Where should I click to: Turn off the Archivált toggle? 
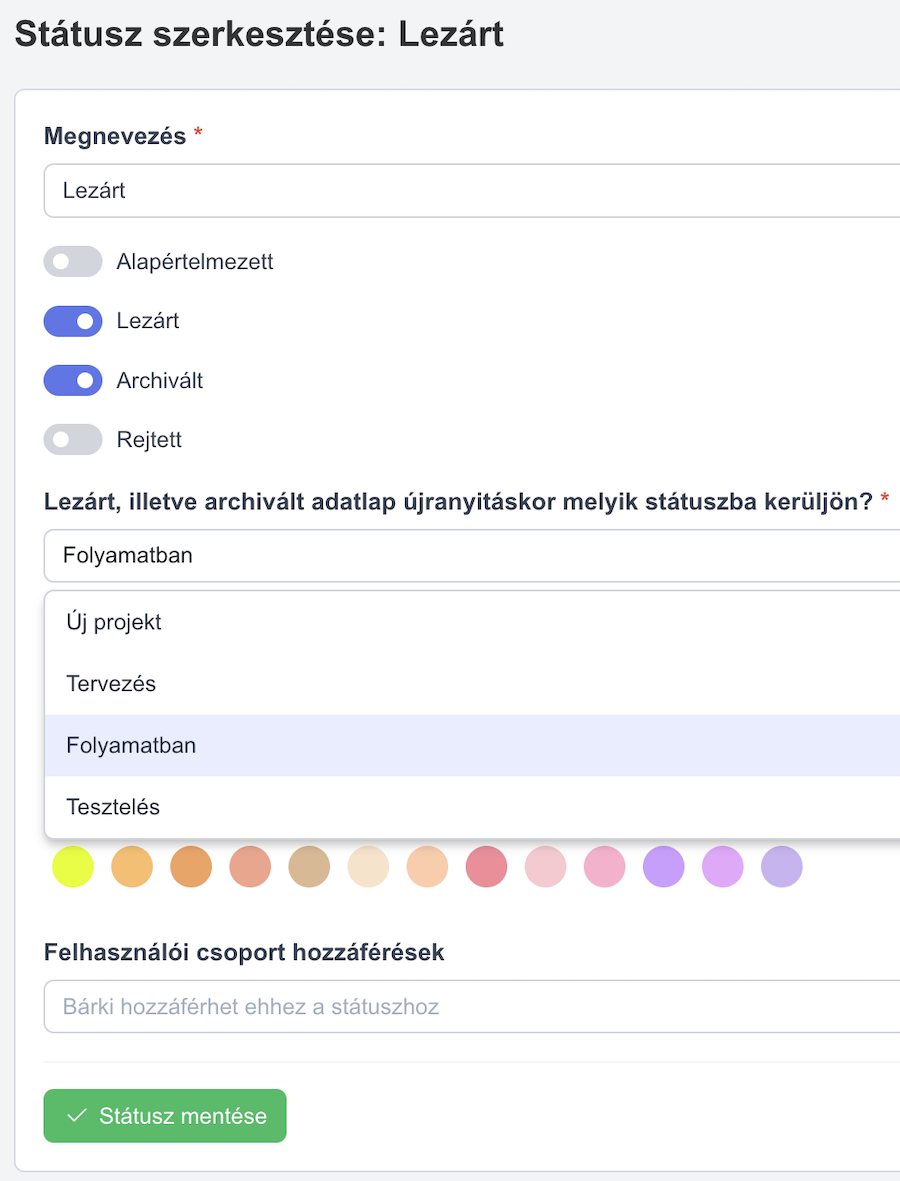72,380
